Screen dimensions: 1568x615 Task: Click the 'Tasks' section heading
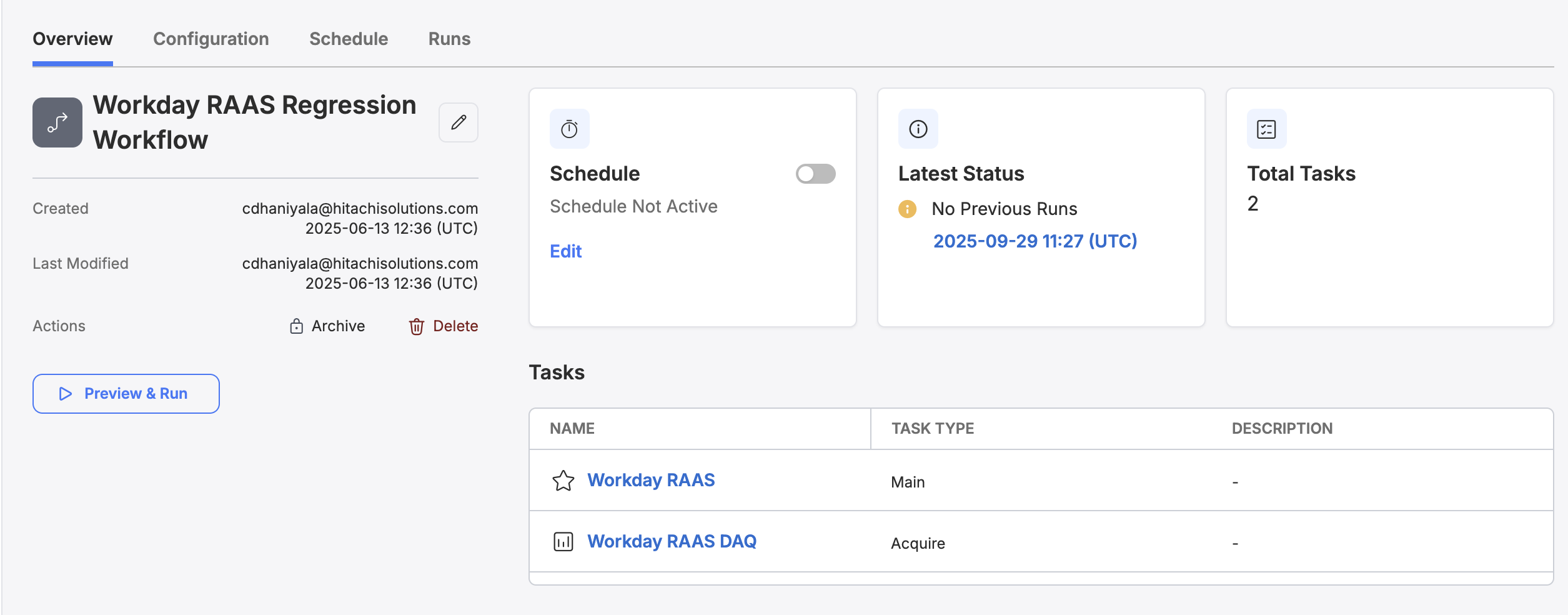(x=557, y=372)
